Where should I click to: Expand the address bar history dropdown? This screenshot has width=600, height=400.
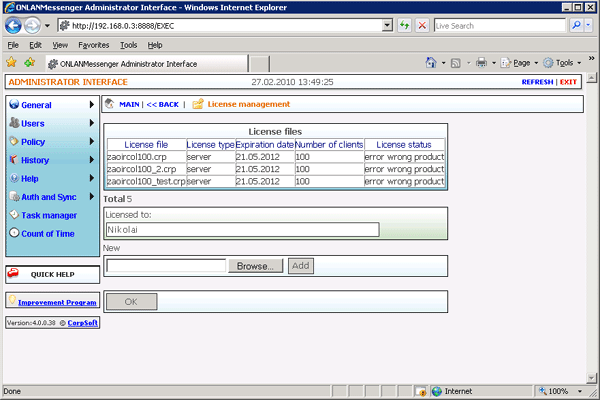point(387,26)
